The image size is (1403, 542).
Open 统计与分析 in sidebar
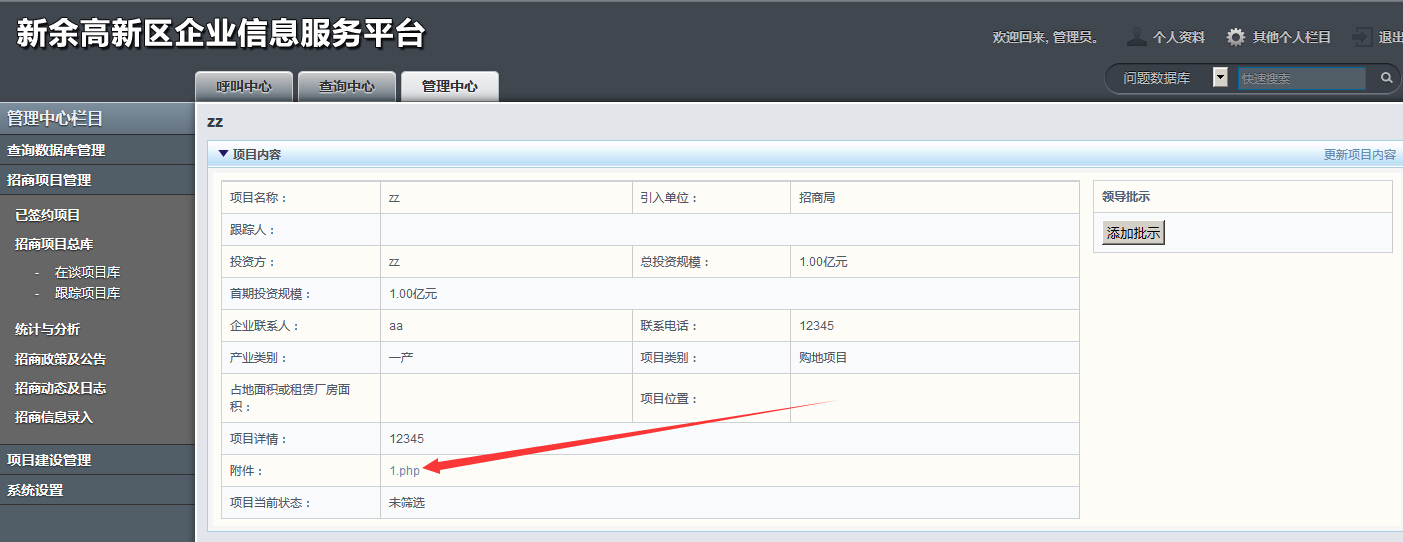[x=47, y=329]
